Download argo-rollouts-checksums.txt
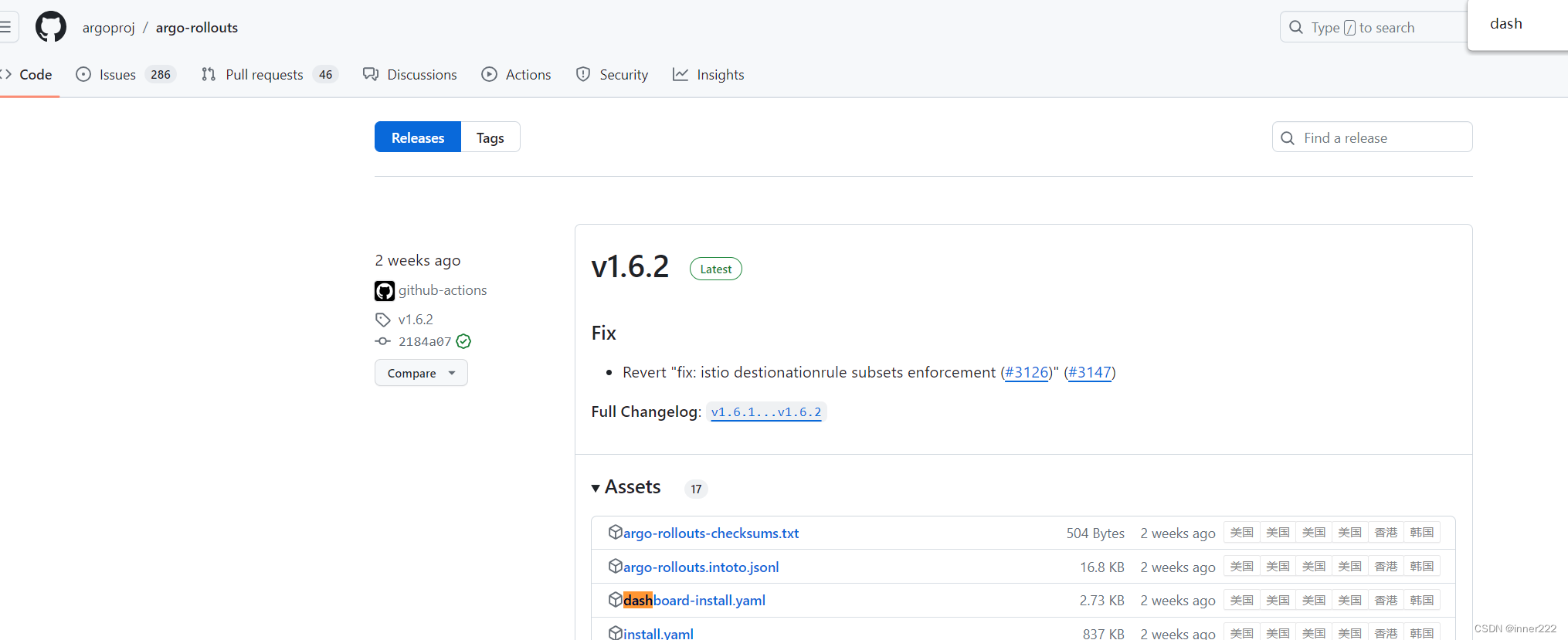Image resolution: width=1568 pixels, height=640 pixels. tap(711, 533)
